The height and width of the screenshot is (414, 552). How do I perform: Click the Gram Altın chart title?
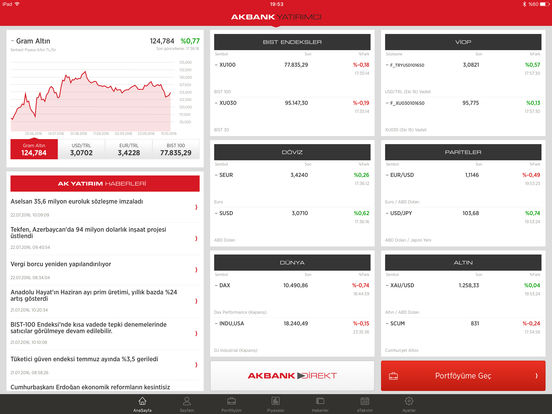pyautogui.click(x=33, y=41)
